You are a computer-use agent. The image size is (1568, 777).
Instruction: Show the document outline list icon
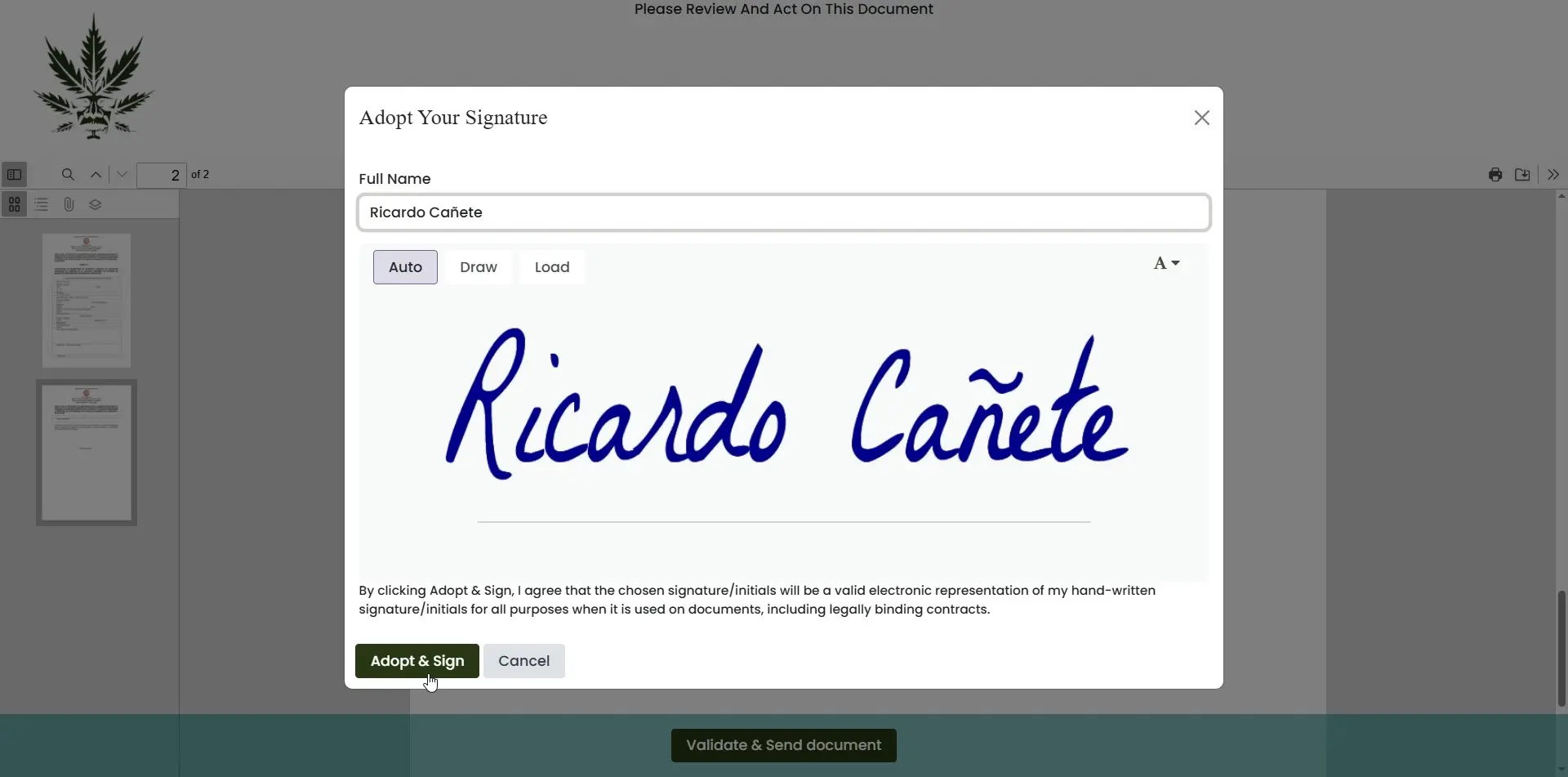(x=42, y=205)
